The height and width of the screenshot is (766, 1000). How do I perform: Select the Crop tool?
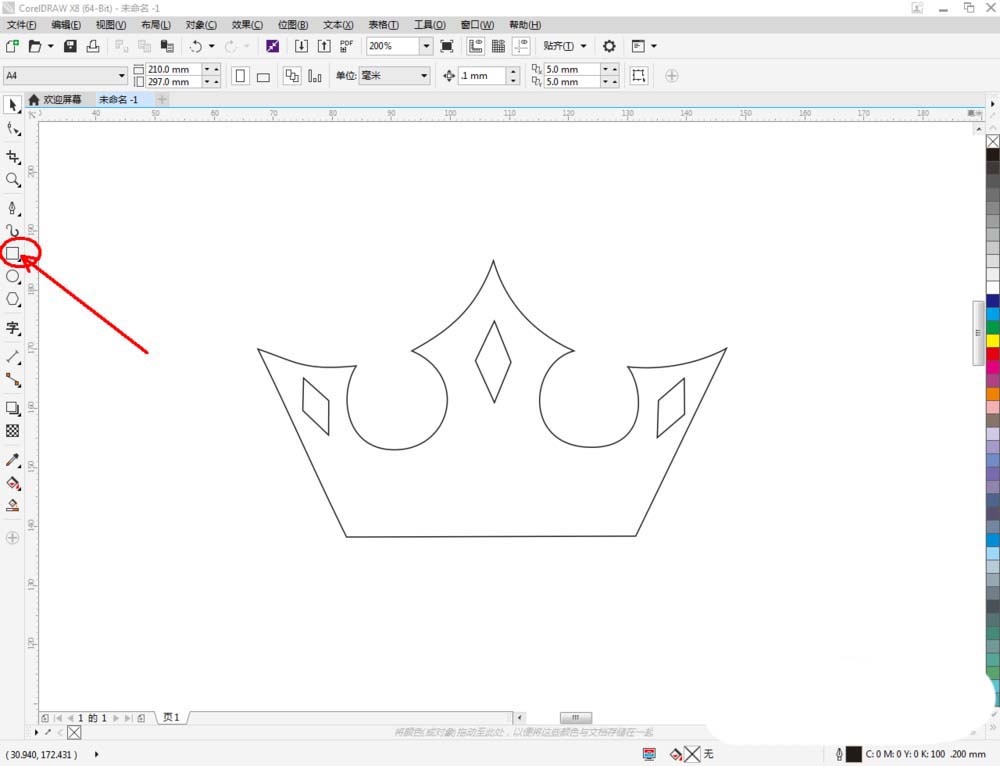click(12, 157)
